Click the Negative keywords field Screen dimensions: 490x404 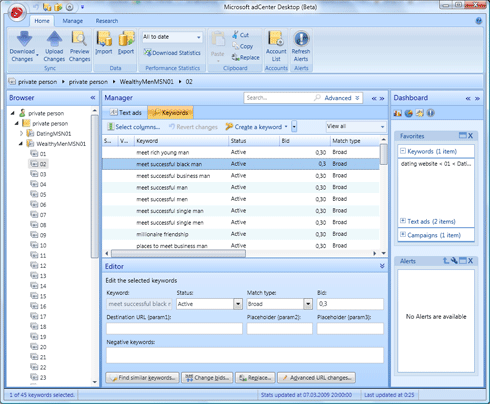tap(245, 355)
